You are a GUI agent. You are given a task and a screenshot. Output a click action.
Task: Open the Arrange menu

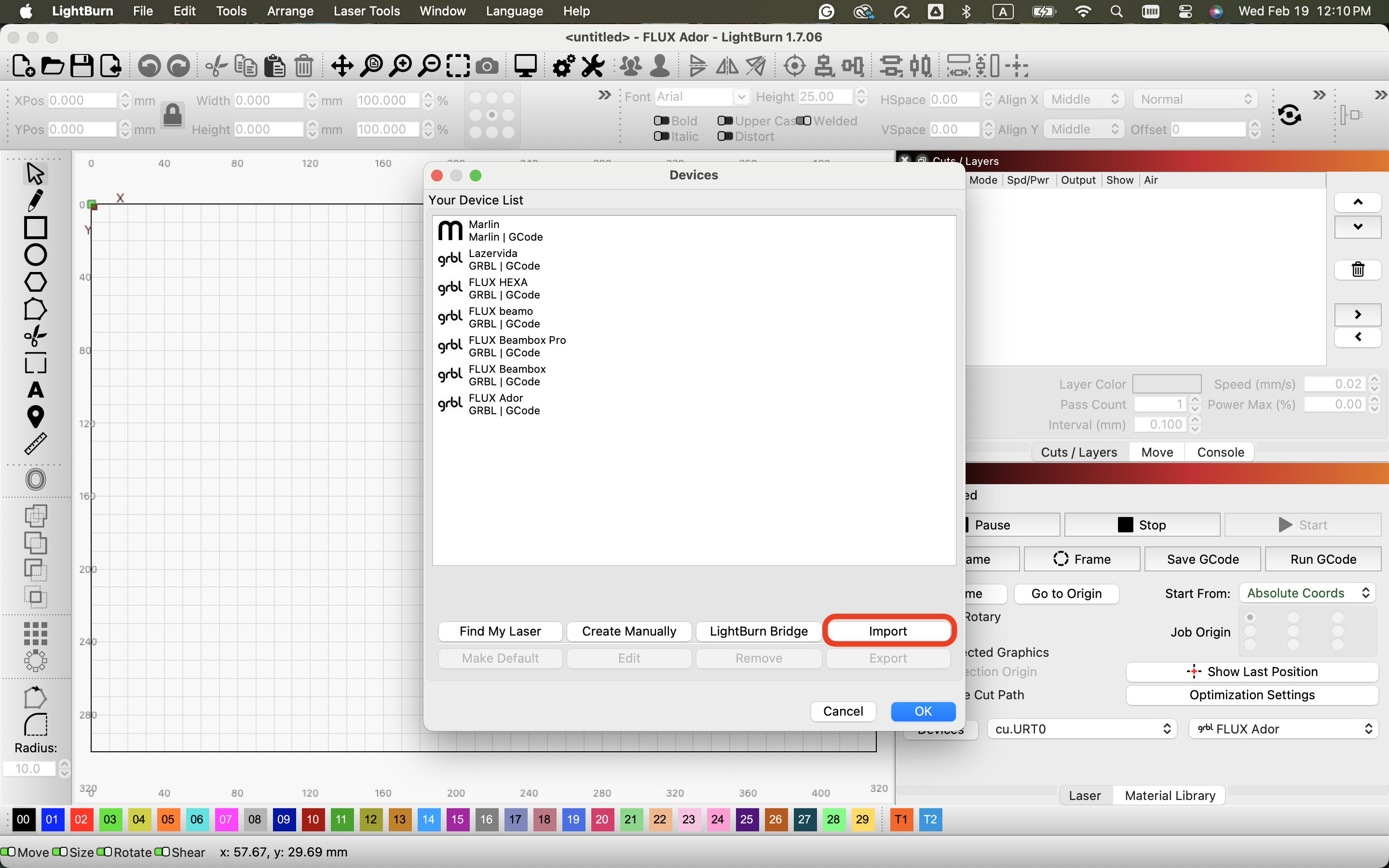point(290,11)
